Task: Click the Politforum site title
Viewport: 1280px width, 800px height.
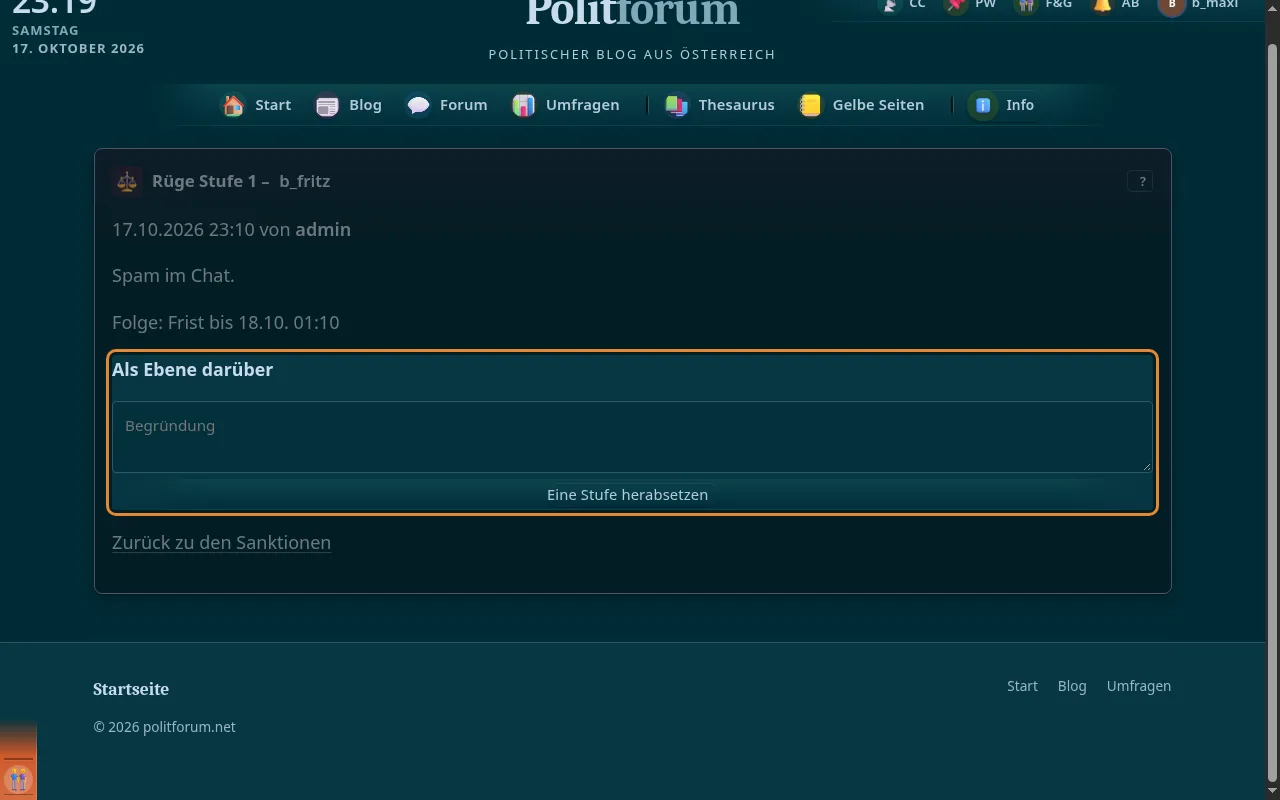Action: [x=633, y=12]
